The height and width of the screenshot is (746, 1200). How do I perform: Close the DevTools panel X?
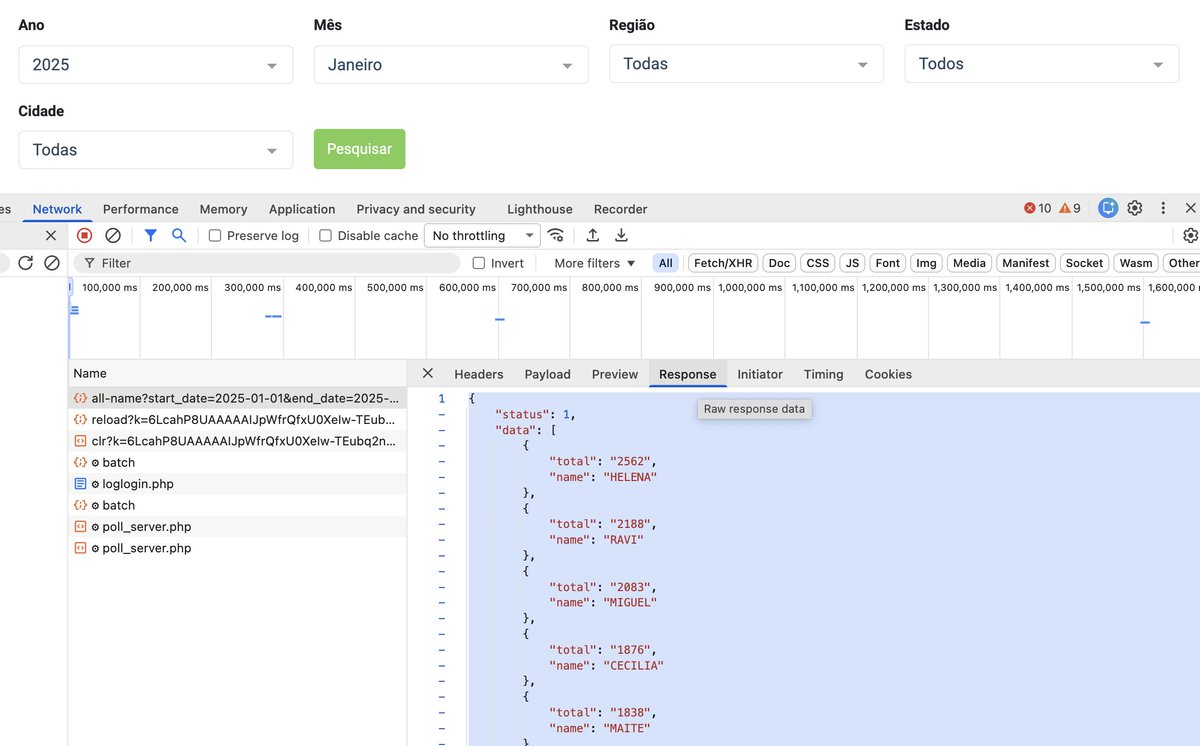point(1191,208)
